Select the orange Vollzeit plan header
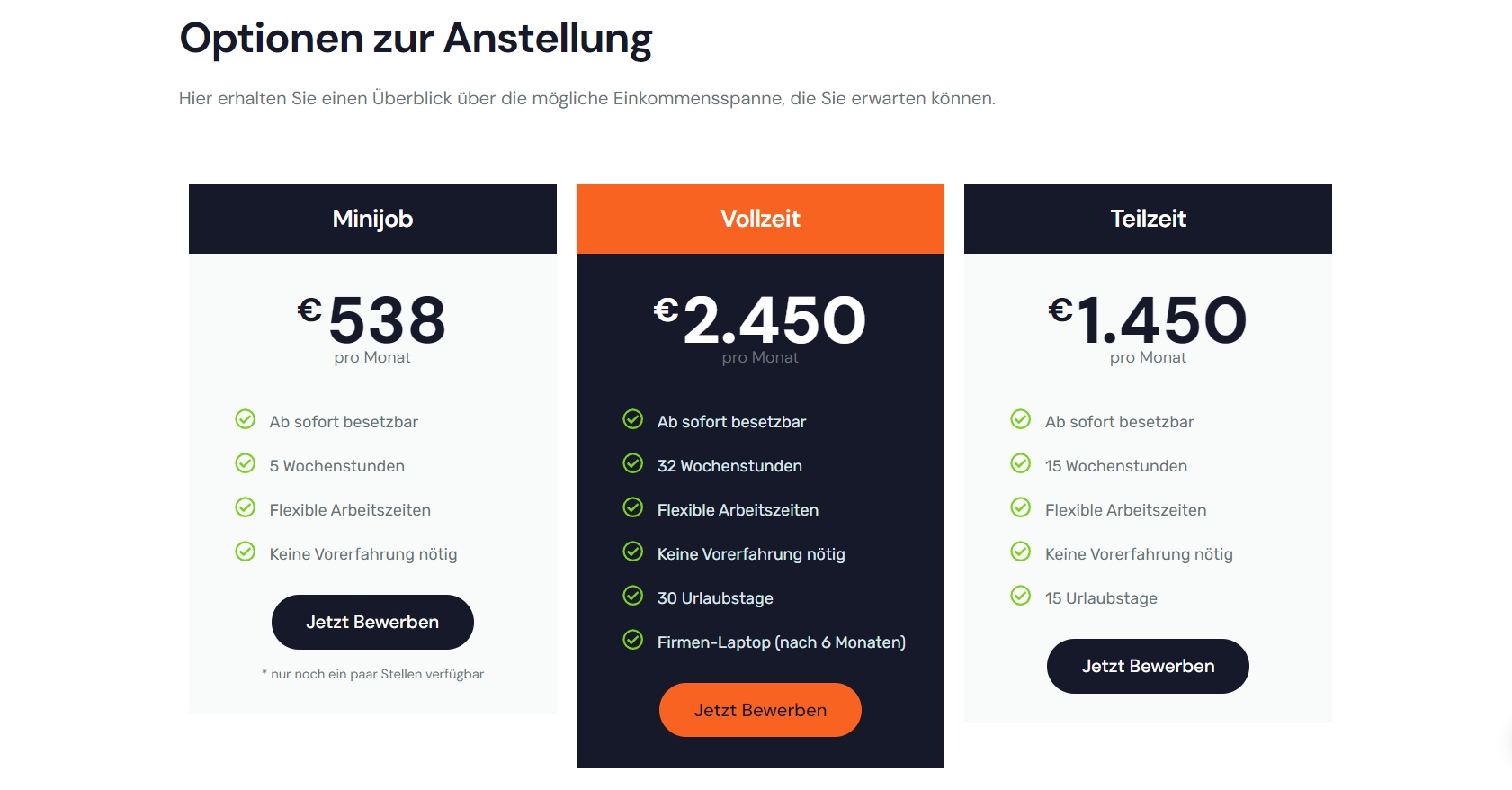Viewport: 1512px width, 790px height. point(760,219)
